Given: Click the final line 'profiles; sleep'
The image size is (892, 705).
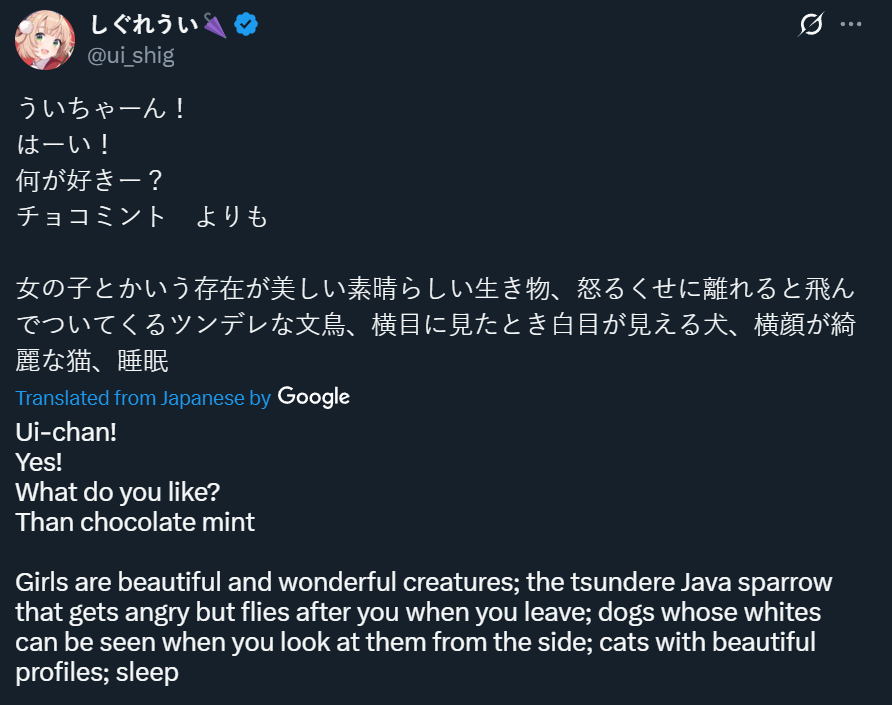Looking at the screenshot, I should coord(97,672).
